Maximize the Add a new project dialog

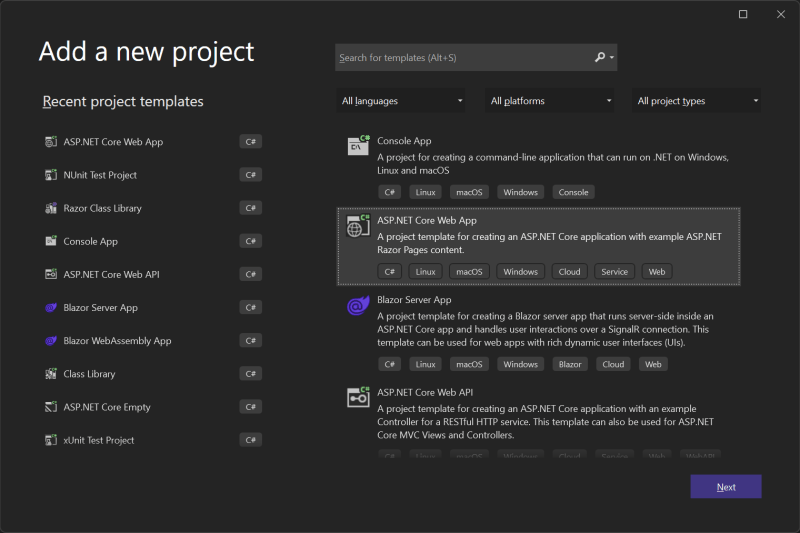pos(743,14)
